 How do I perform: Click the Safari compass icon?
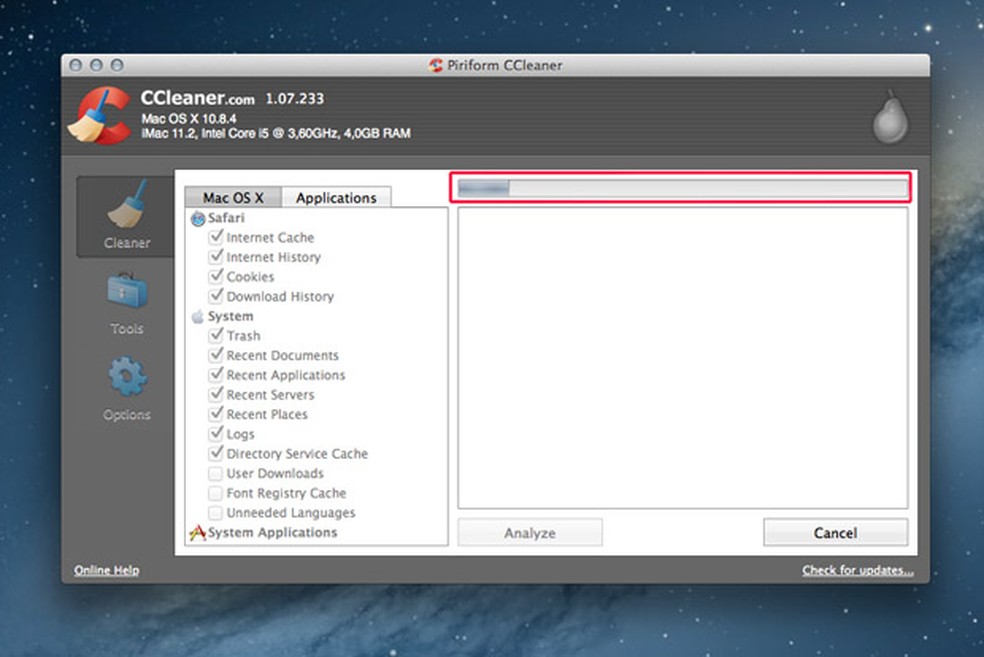click(198, 218)
